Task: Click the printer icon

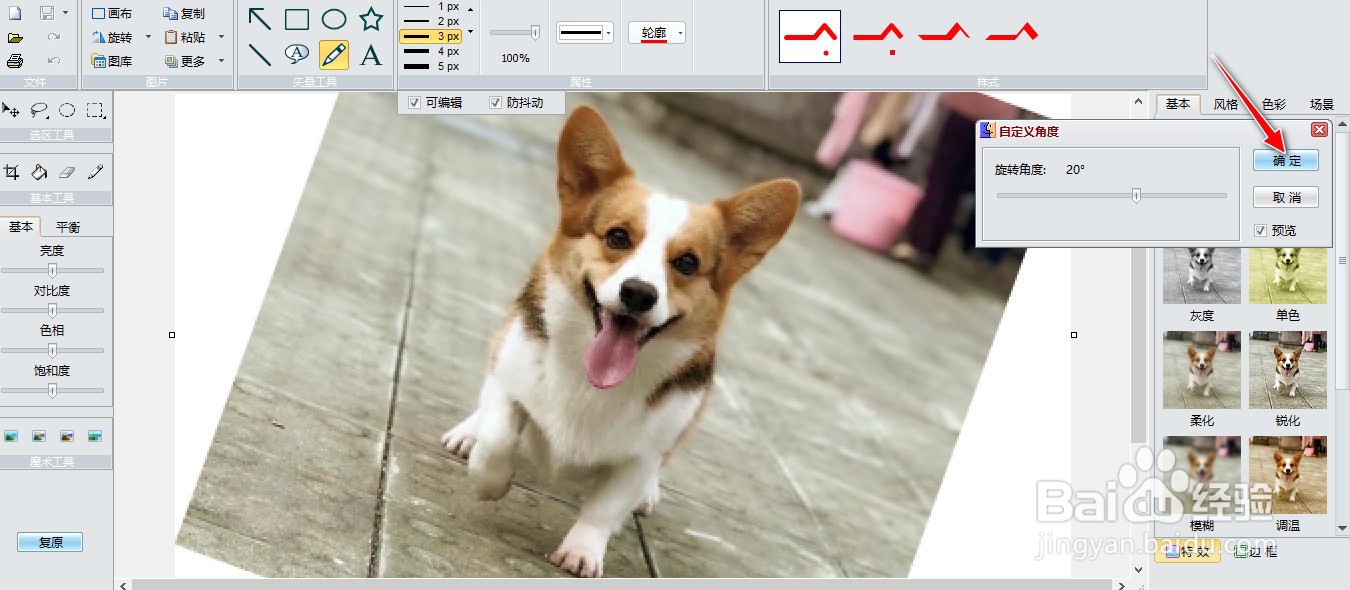Action: (x=15, y=61)
